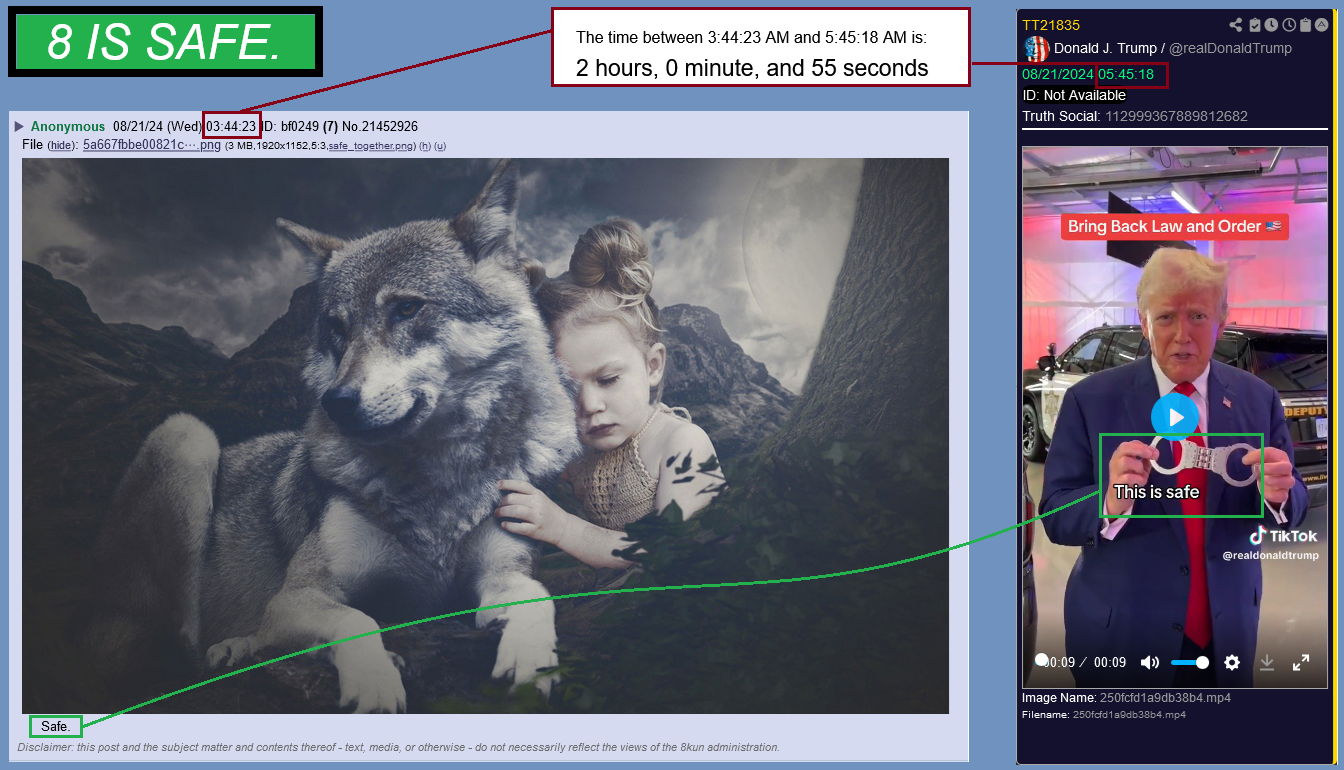The height and width of the screenshot is (770, 1344).
Task: Click the share icon on the TT21835 card
Action: click(x=1237, y=25)
